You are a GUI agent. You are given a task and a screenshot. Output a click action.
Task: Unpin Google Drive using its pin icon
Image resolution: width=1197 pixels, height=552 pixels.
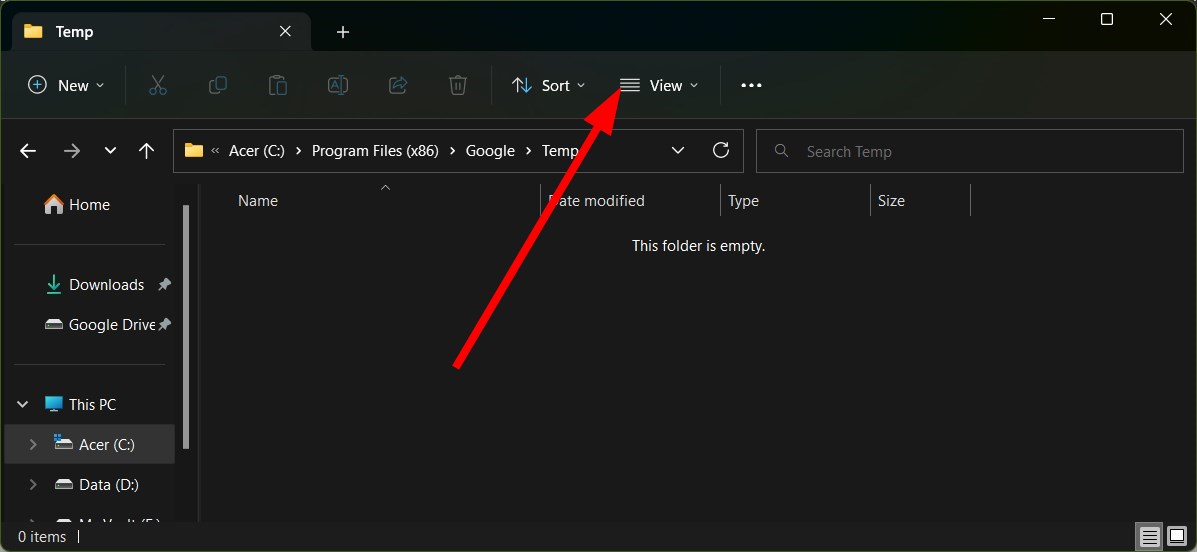pyautogui.click(x=164, y=324)
